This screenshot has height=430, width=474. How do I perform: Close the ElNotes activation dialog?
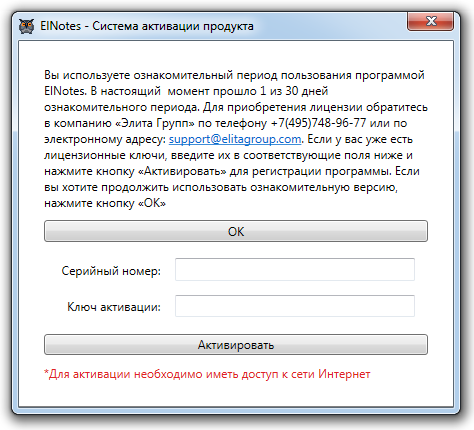430,22
